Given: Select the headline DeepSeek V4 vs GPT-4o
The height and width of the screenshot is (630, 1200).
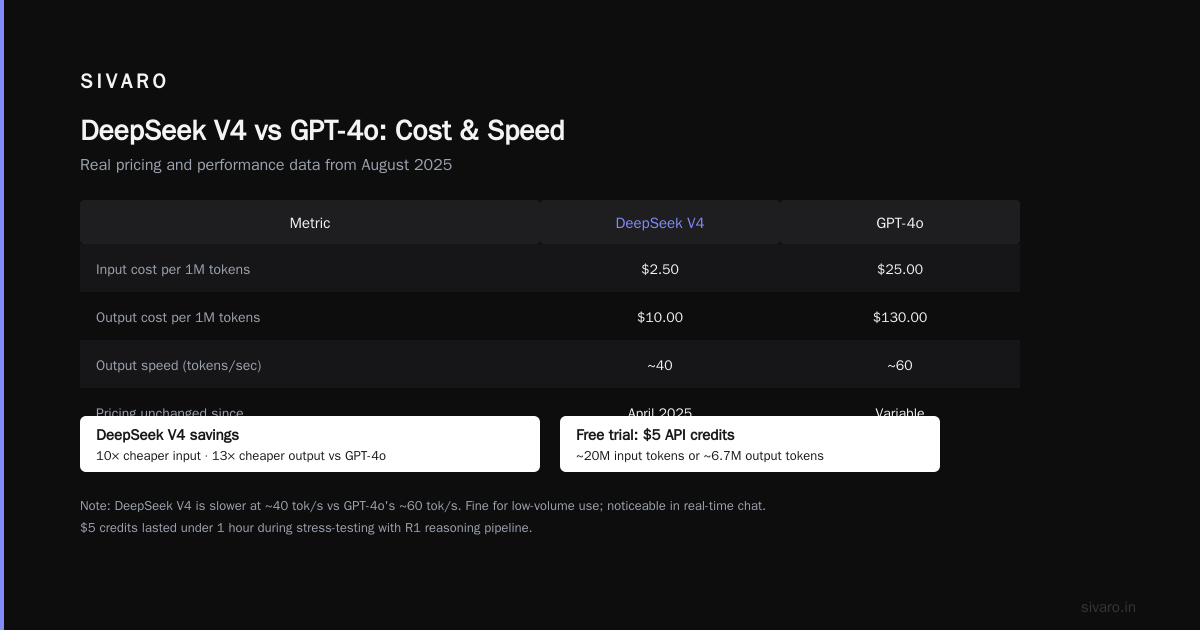Looking at the screenshot, I should (x=322, y=131).
